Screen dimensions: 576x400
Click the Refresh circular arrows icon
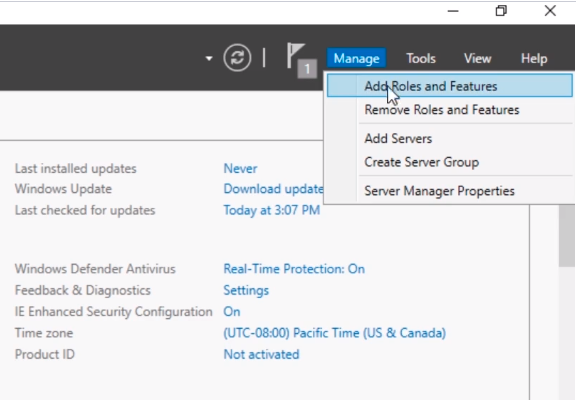(x=237, y=58)
